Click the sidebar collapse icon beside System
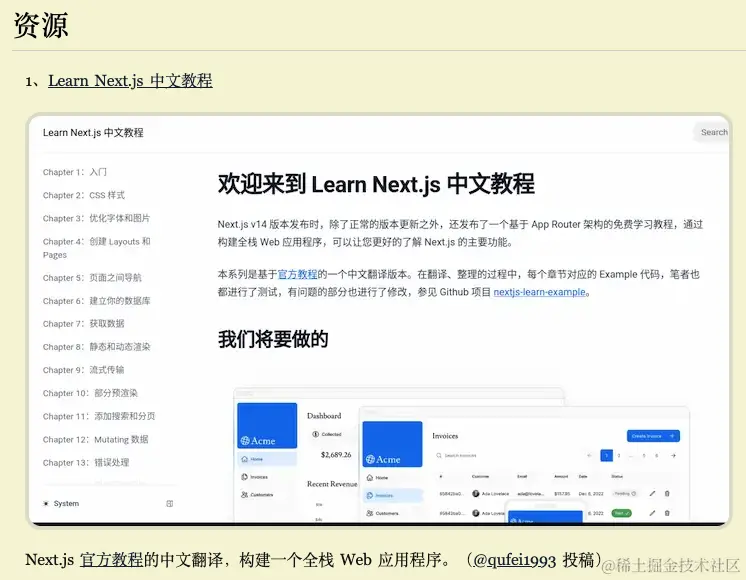The height and width of the screenshot is (580, 746). pyautogui.click(x=169, y=503)
